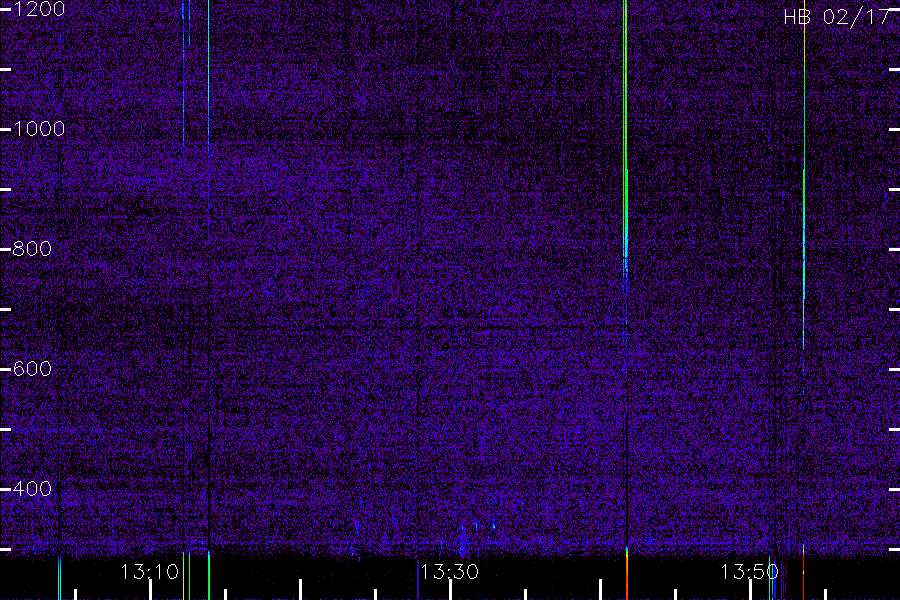Click the 800 frequency axis label
Image resolution: width=900 pixels, height=600 pixels.
pos(32,249)
